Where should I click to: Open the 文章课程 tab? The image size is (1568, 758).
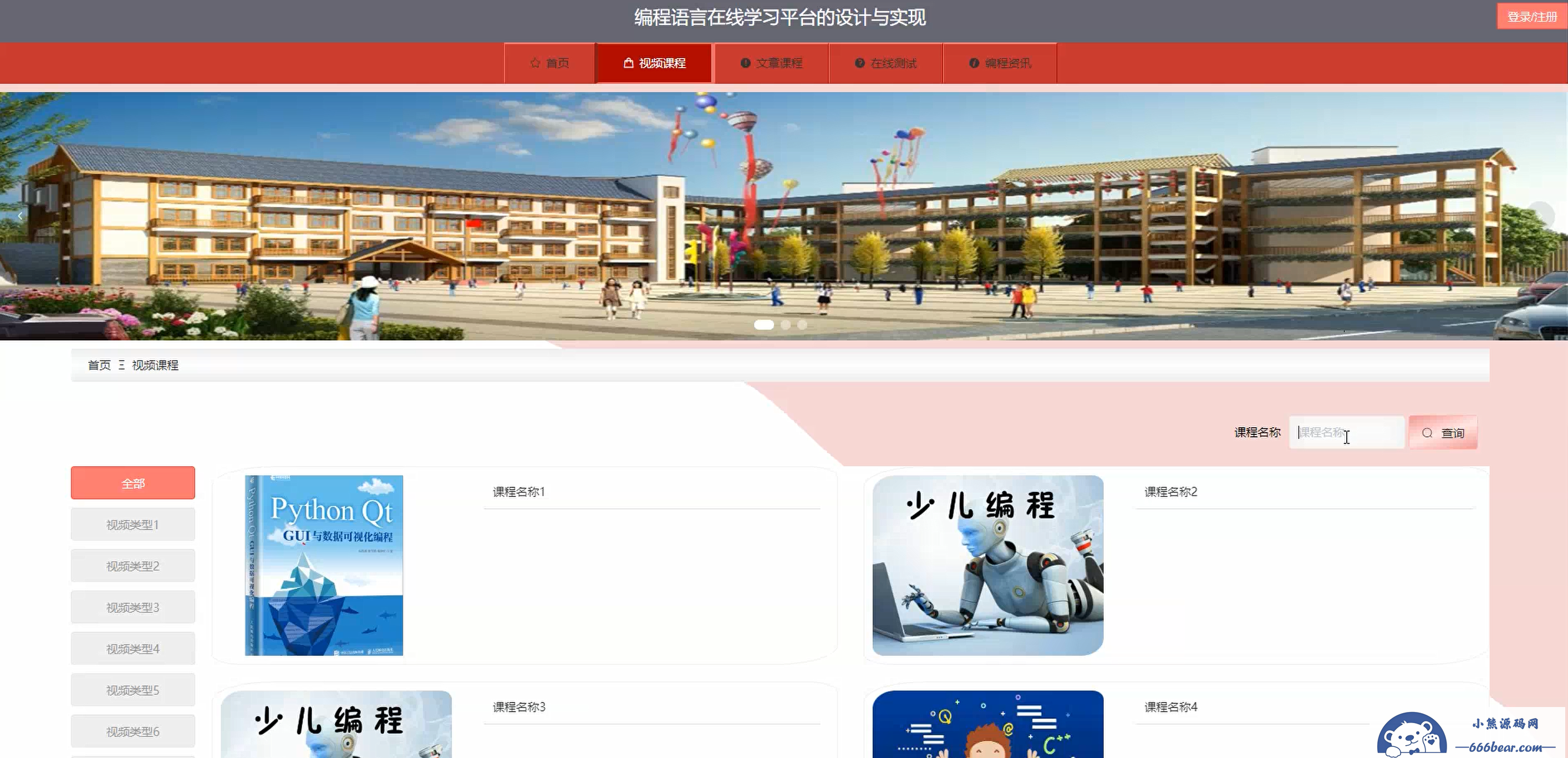tap(771, 63)
